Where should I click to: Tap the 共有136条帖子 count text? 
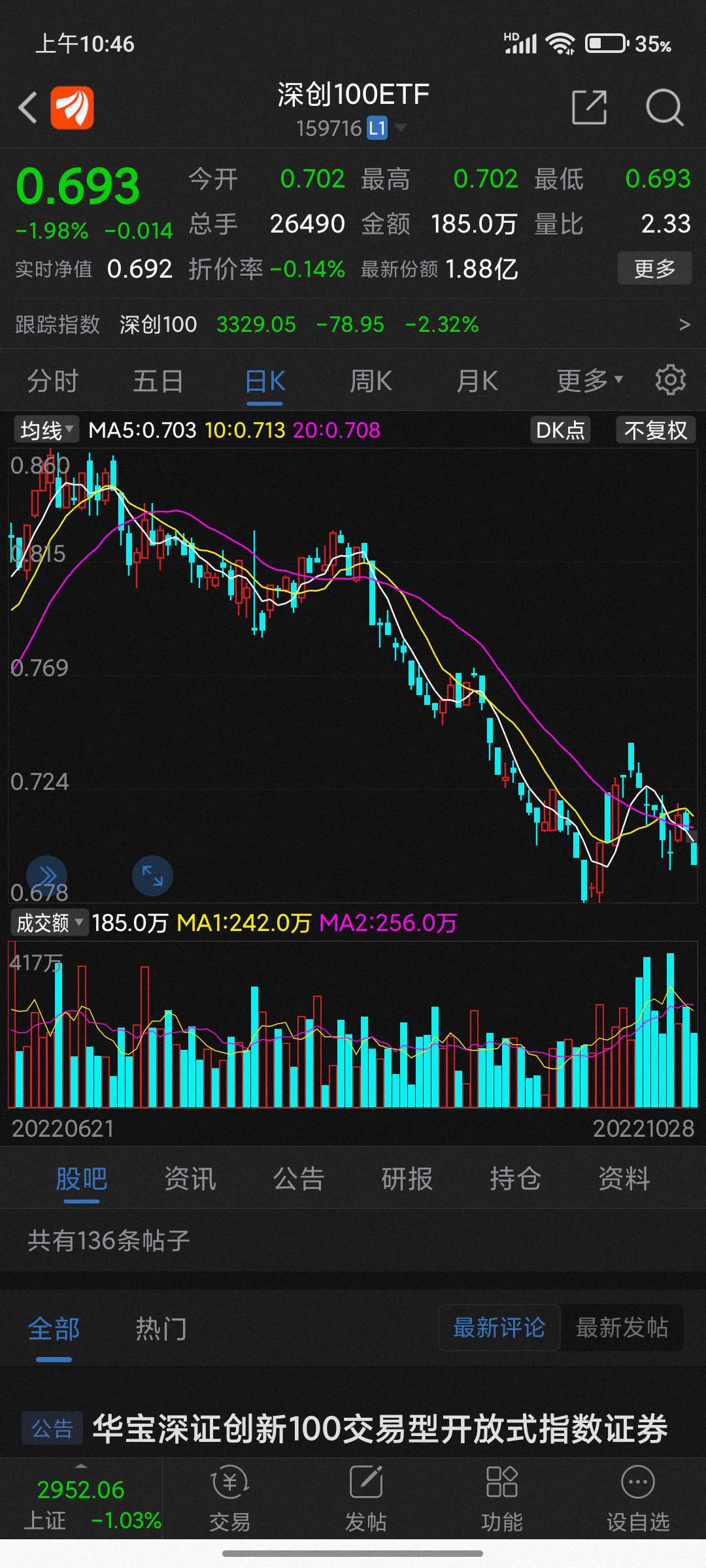pyautogui.click(x=109, y=1240)
